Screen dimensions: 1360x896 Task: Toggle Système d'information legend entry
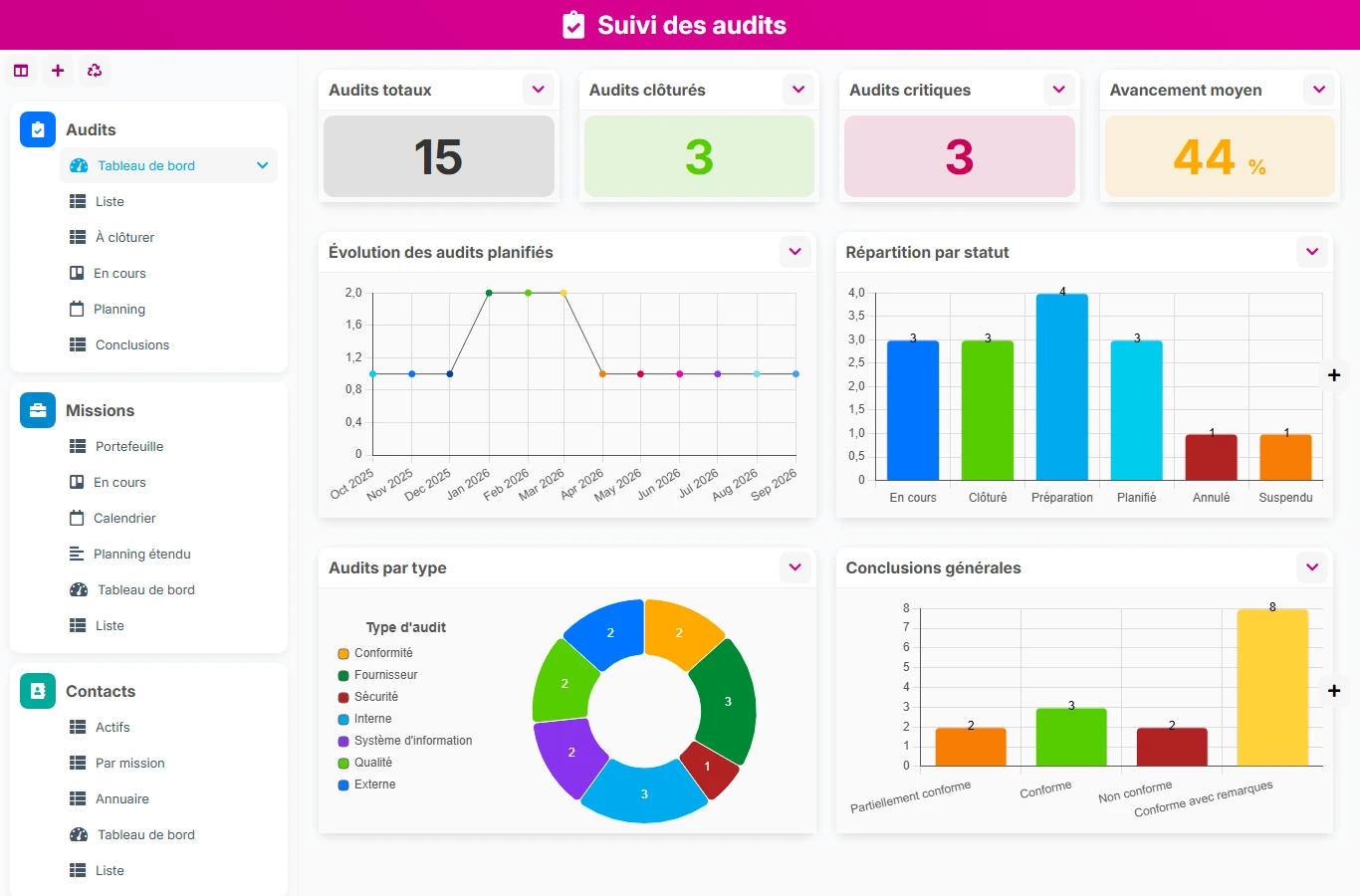point(405,741)
